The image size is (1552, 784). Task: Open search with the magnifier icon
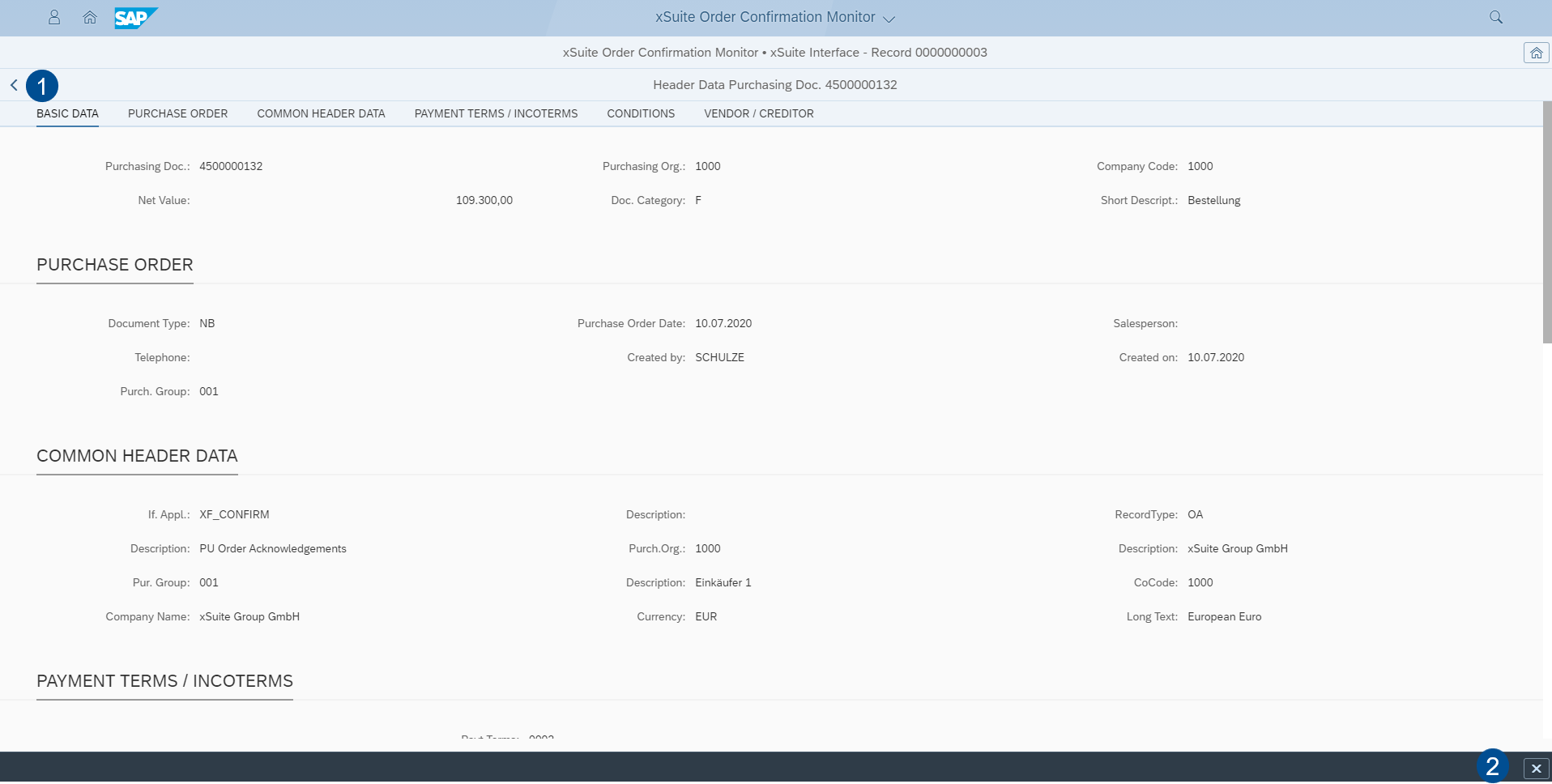click(x=1495, y=17)
